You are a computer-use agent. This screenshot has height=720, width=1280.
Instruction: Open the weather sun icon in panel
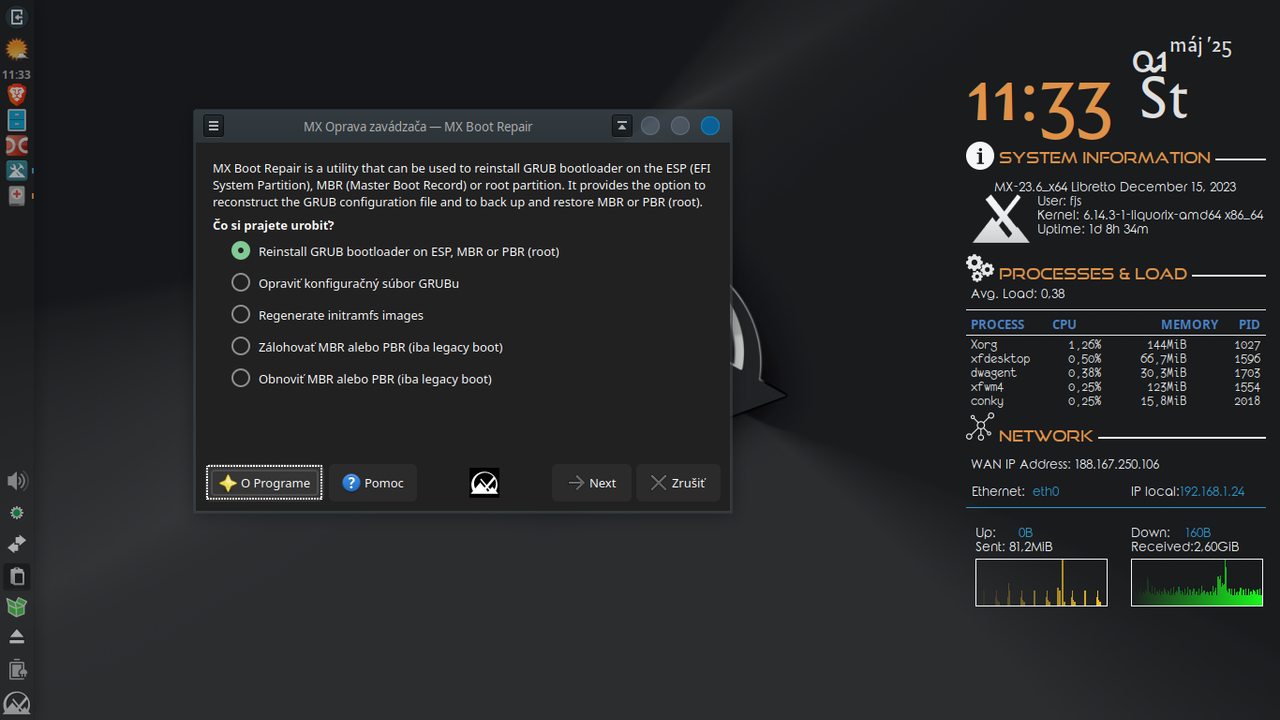pyautogui.click(x=16, y=49)
